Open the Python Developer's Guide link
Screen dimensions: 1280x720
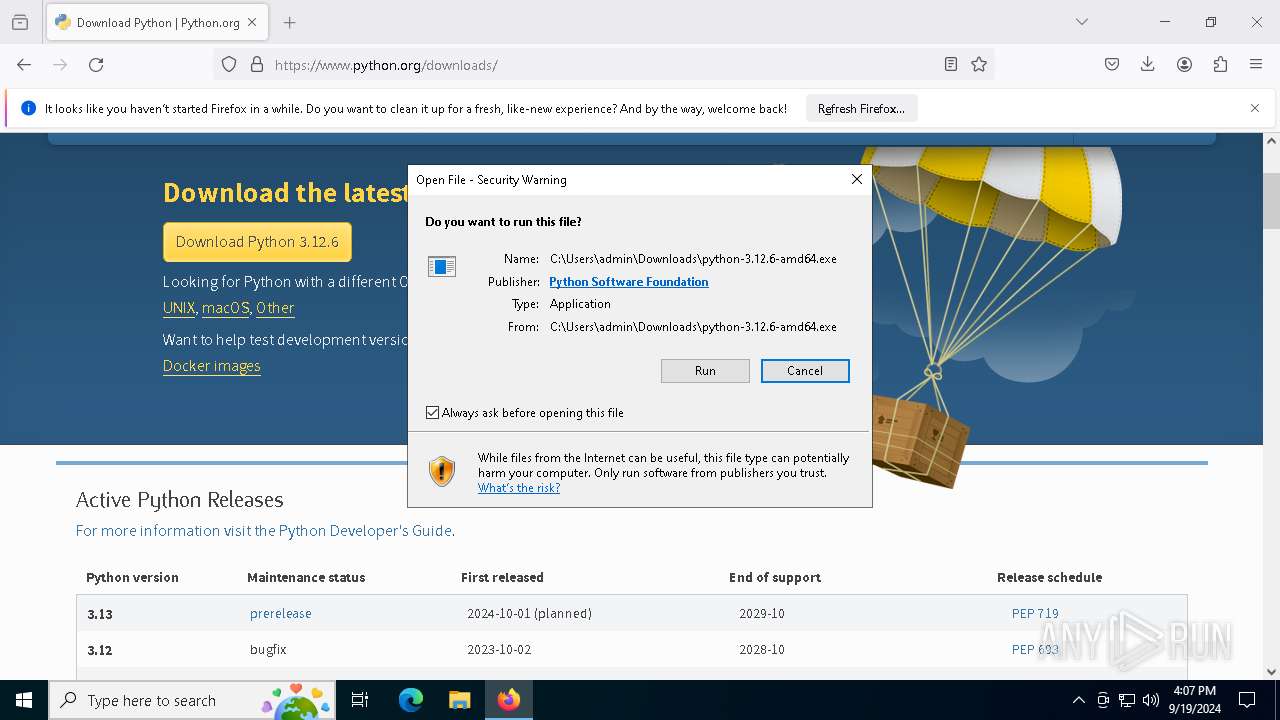click(365, 531)
